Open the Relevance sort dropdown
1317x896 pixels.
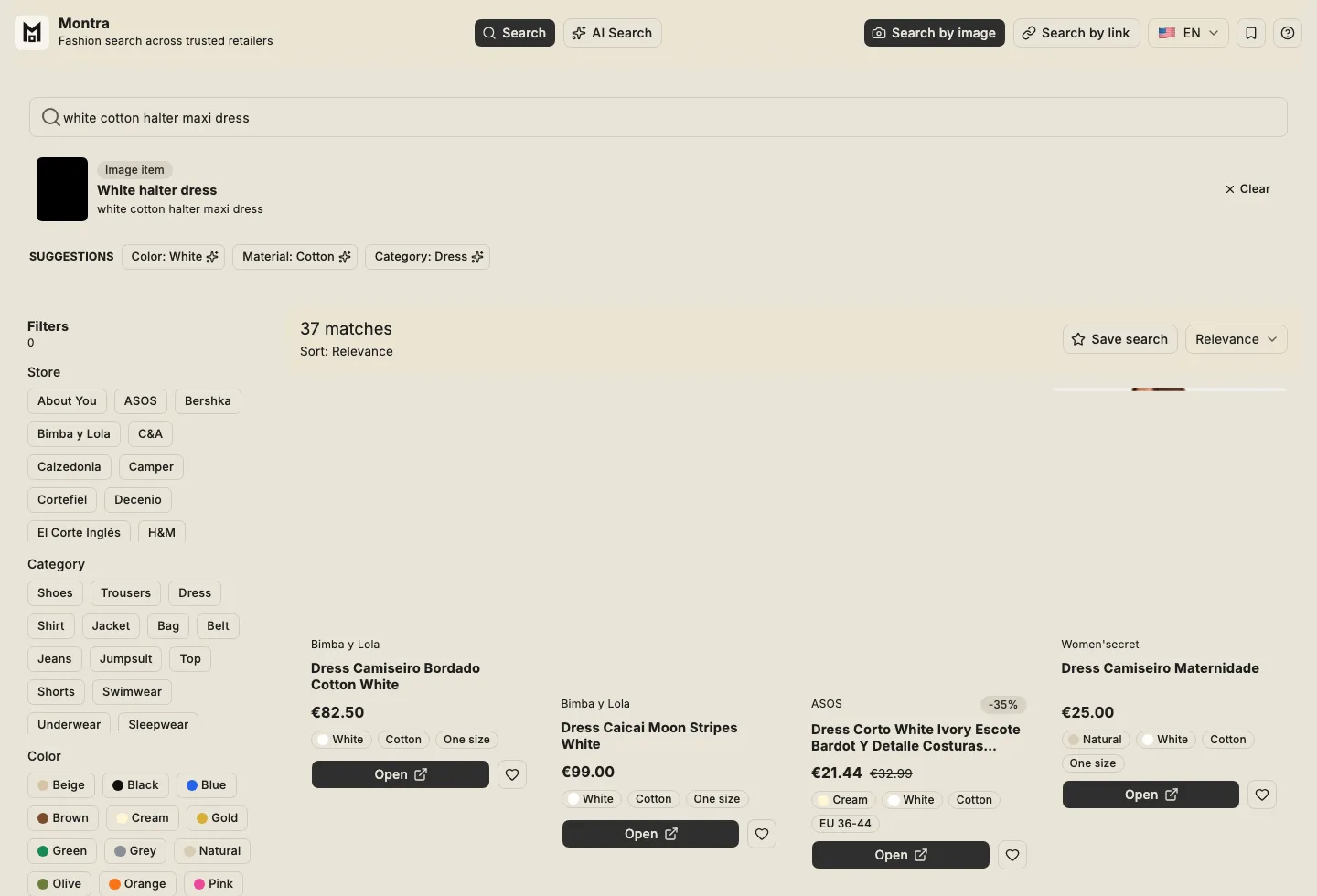[x=1237, y=339]
